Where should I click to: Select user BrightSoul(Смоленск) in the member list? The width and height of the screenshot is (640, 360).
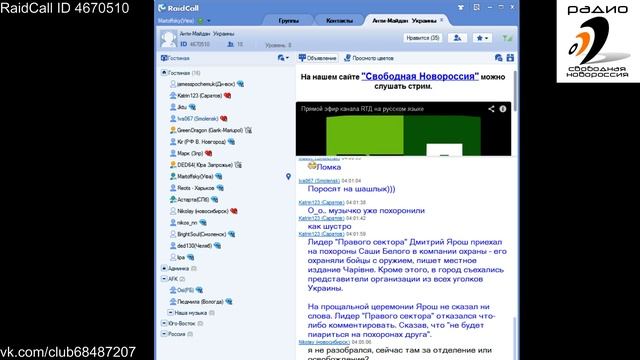click(201, 234)
